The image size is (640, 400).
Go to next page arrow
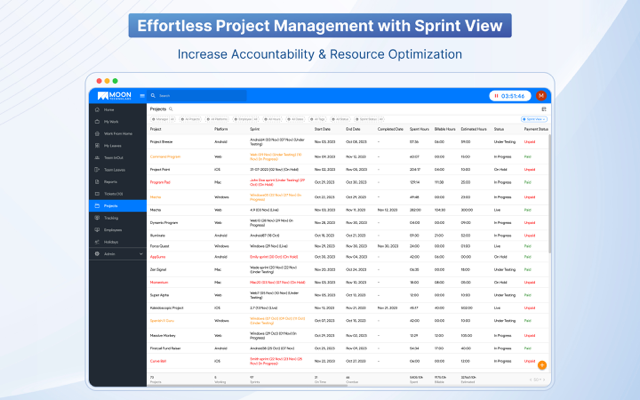544,380
